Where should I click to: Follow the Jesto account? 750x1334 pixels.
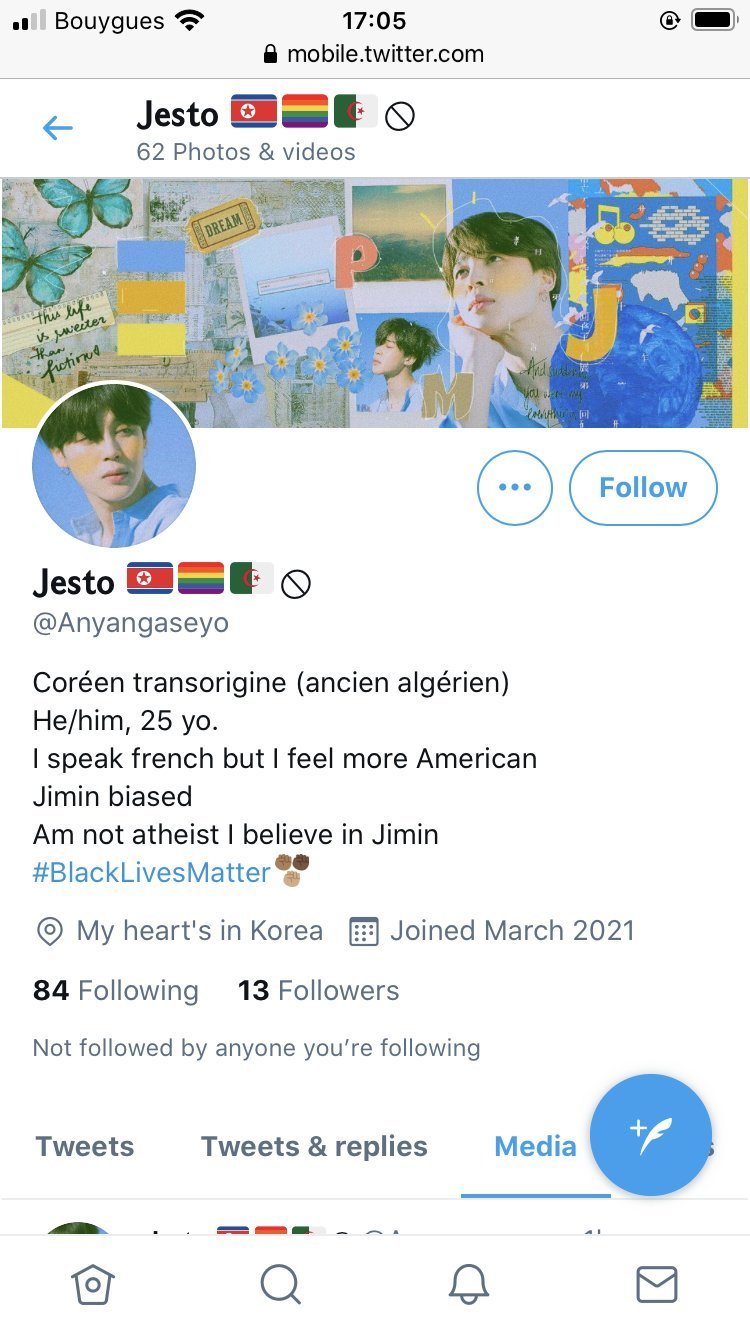(643, 488)
